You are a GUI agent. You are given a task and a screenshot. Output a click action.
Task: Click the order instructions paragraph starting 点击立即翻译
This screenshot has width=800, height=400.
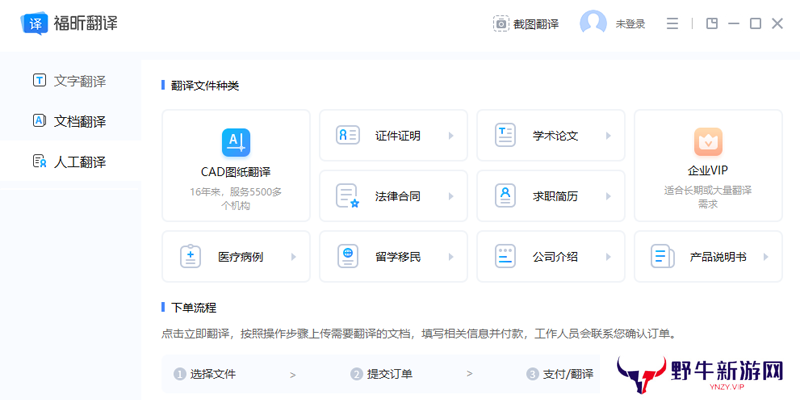click(421, 334)
